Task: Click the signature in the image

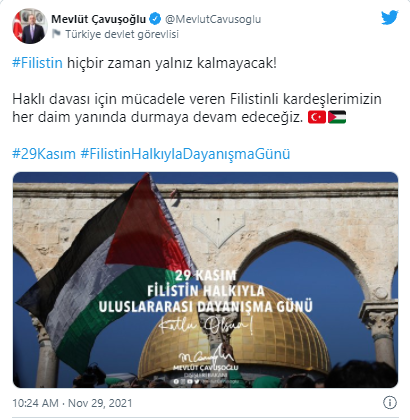Action: [x=206, y=357]
